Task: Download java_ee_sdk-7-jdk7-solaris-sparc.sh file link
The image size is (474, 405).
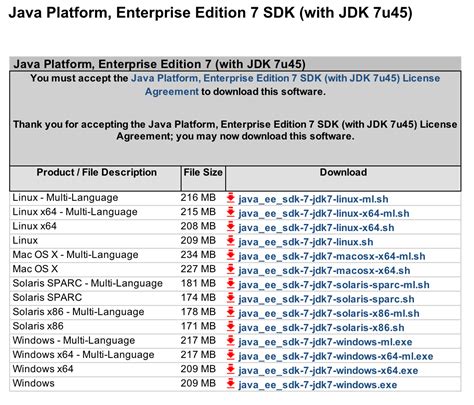Action: [326, 300]
